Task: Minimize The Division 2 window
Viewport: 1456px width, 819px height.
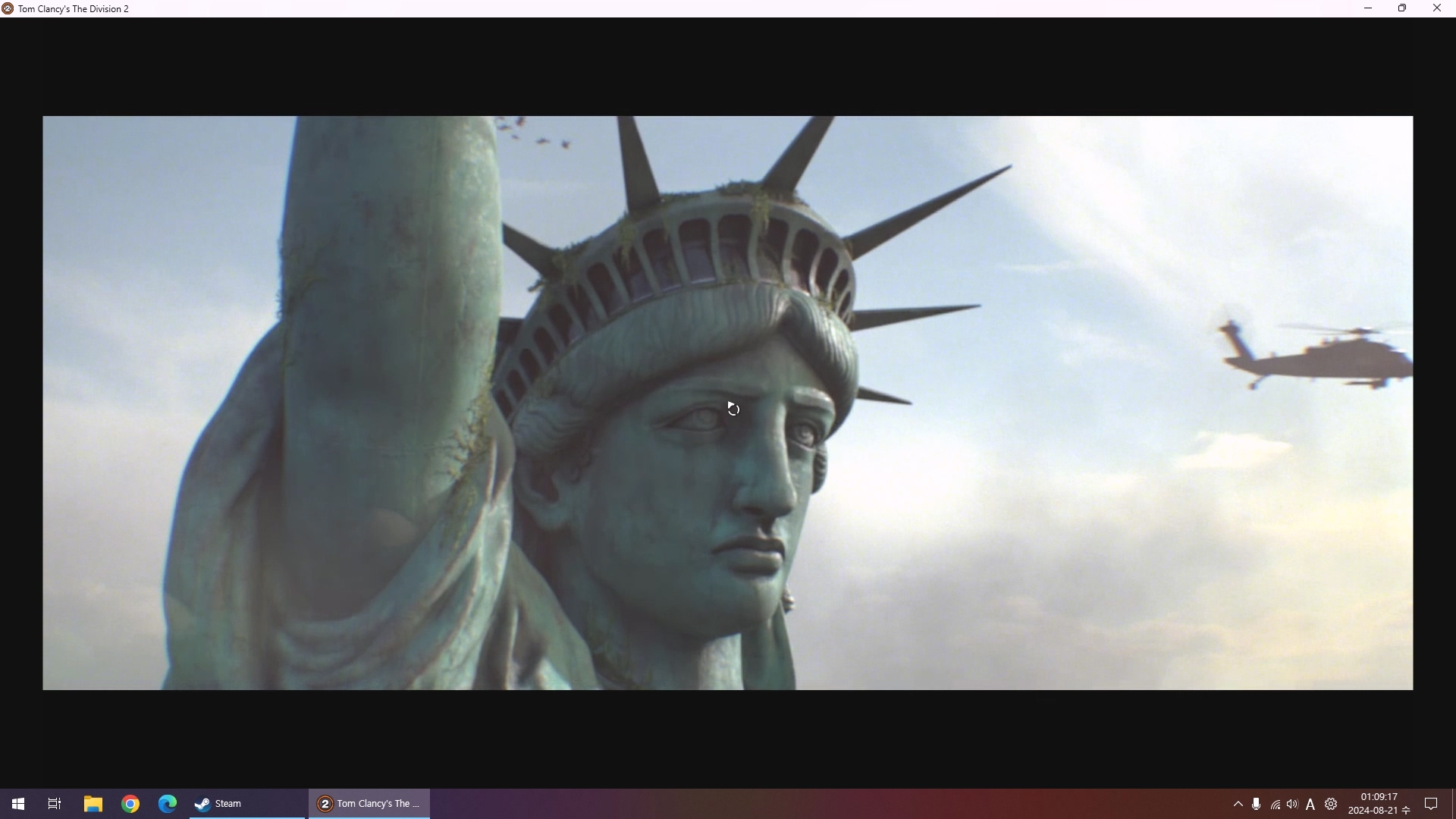Action: pos(1368,8)
